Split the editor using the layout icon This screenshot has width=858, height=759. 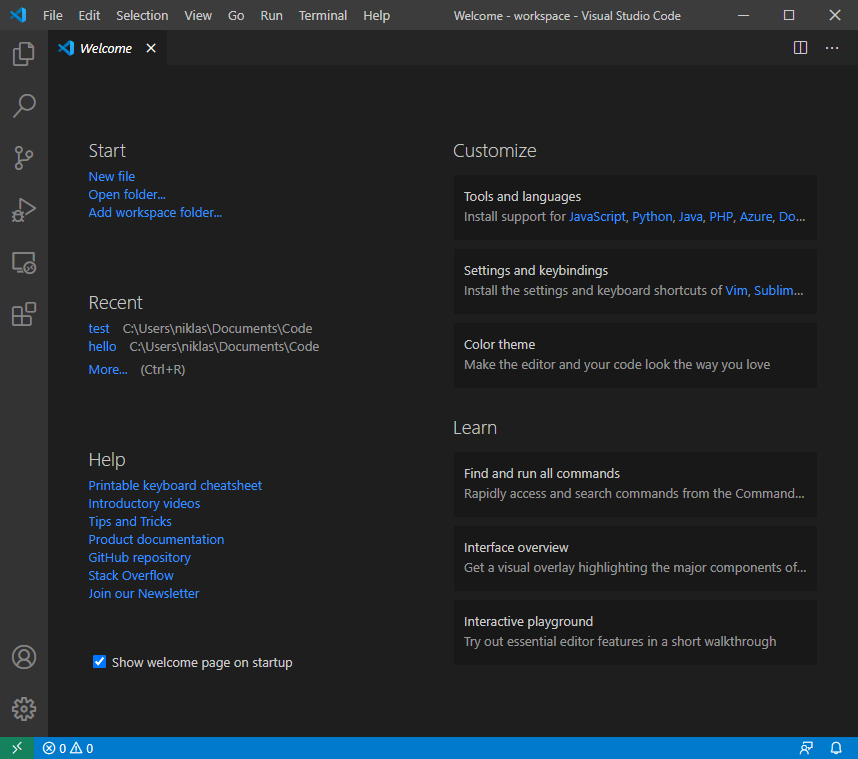pos(800,47)
